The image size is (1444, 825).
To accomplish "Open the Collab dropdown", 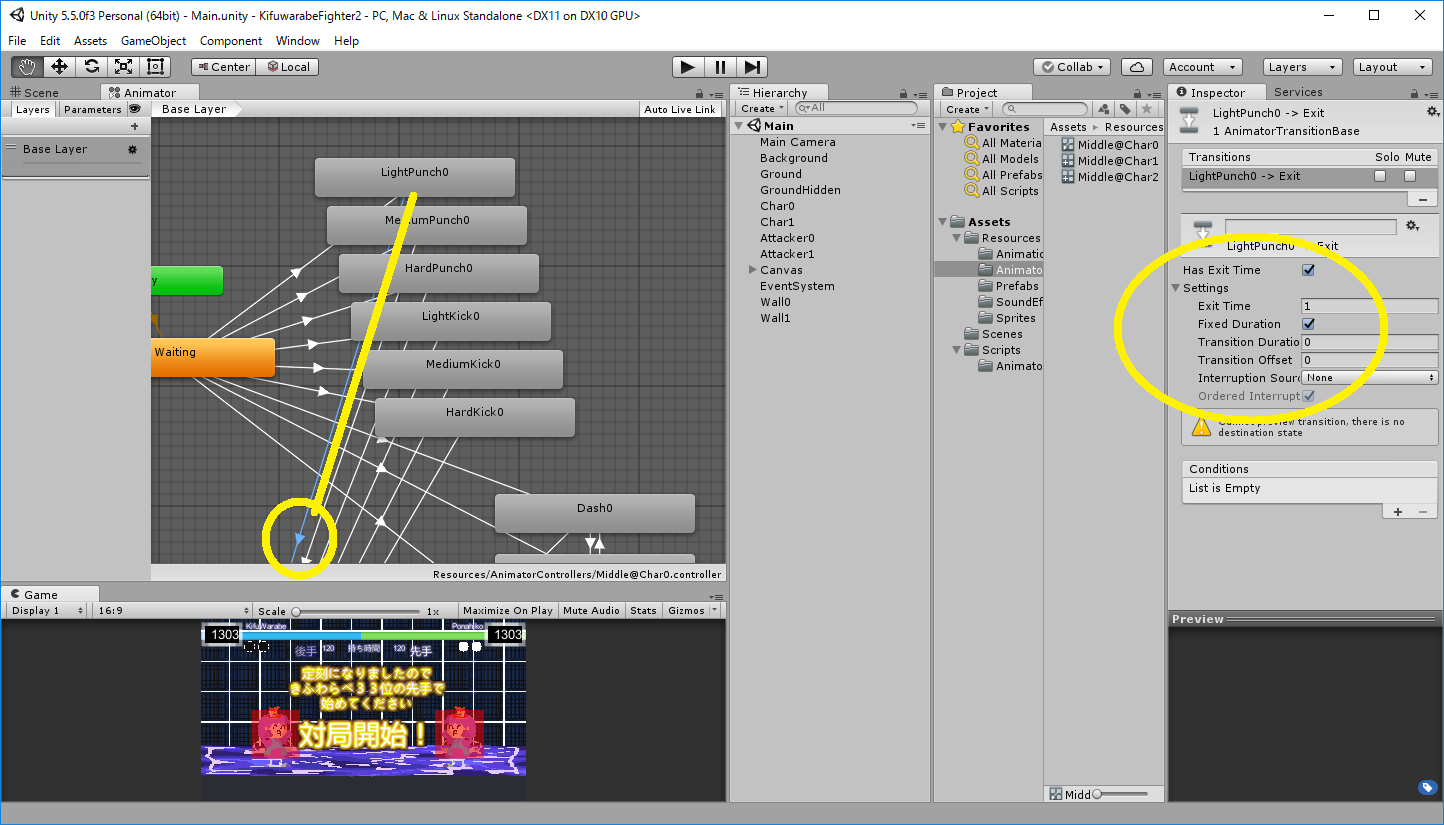I will pos(1072,67).
